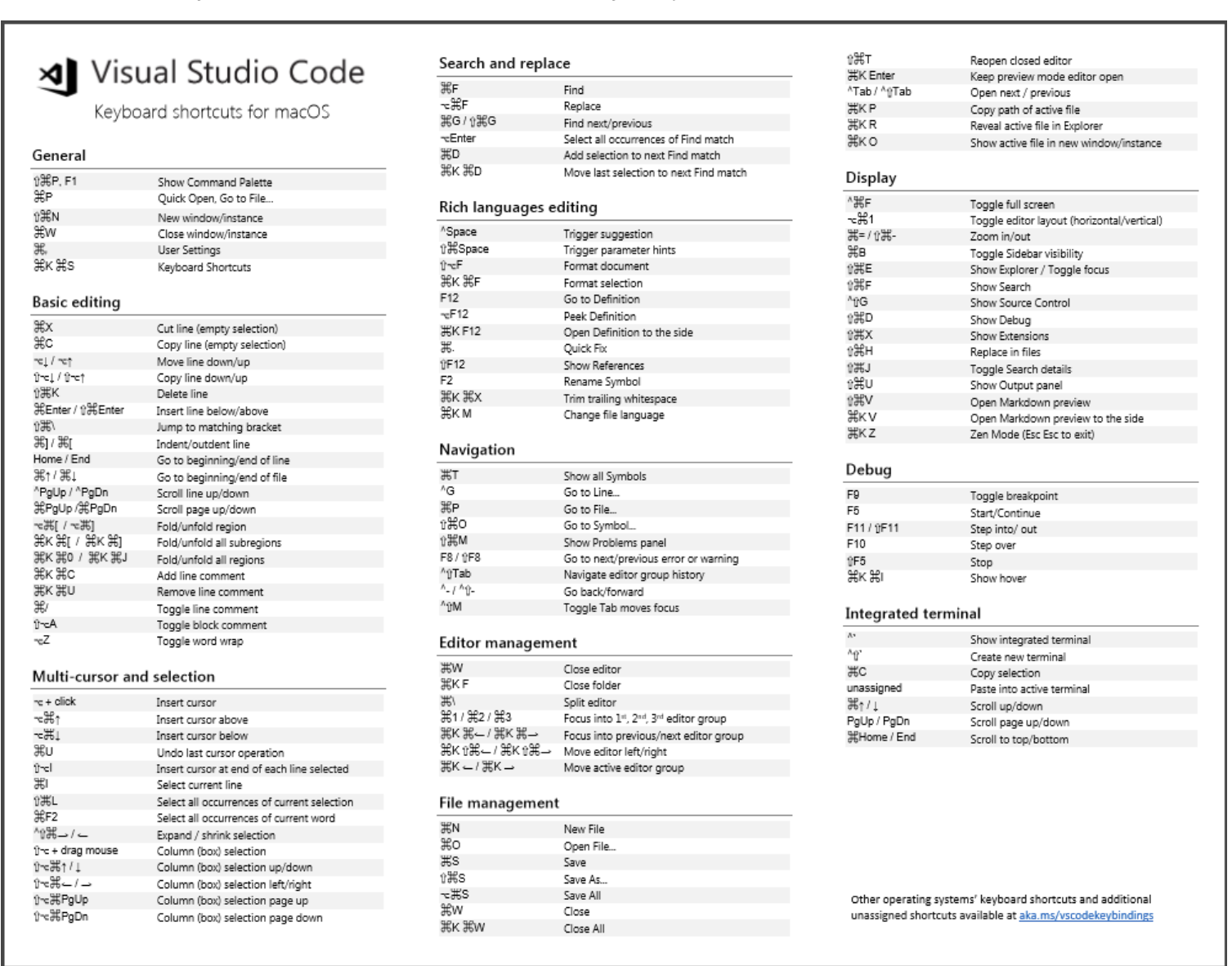Click the 'Integrated terminal' heading
Screen dimensions: 1232x966
tap(912, 614)
